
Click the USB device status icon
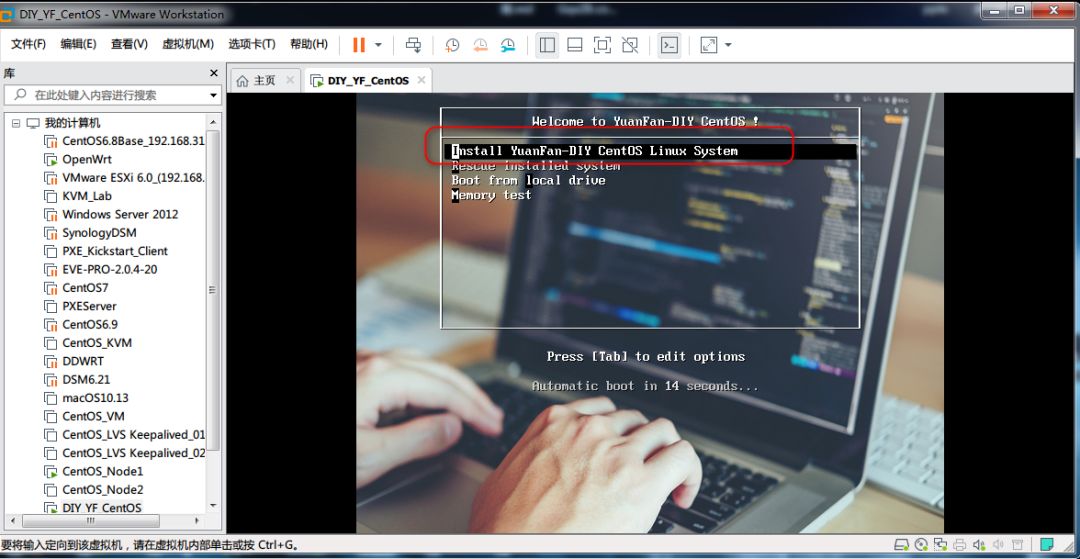click(x=1018, y=545)
